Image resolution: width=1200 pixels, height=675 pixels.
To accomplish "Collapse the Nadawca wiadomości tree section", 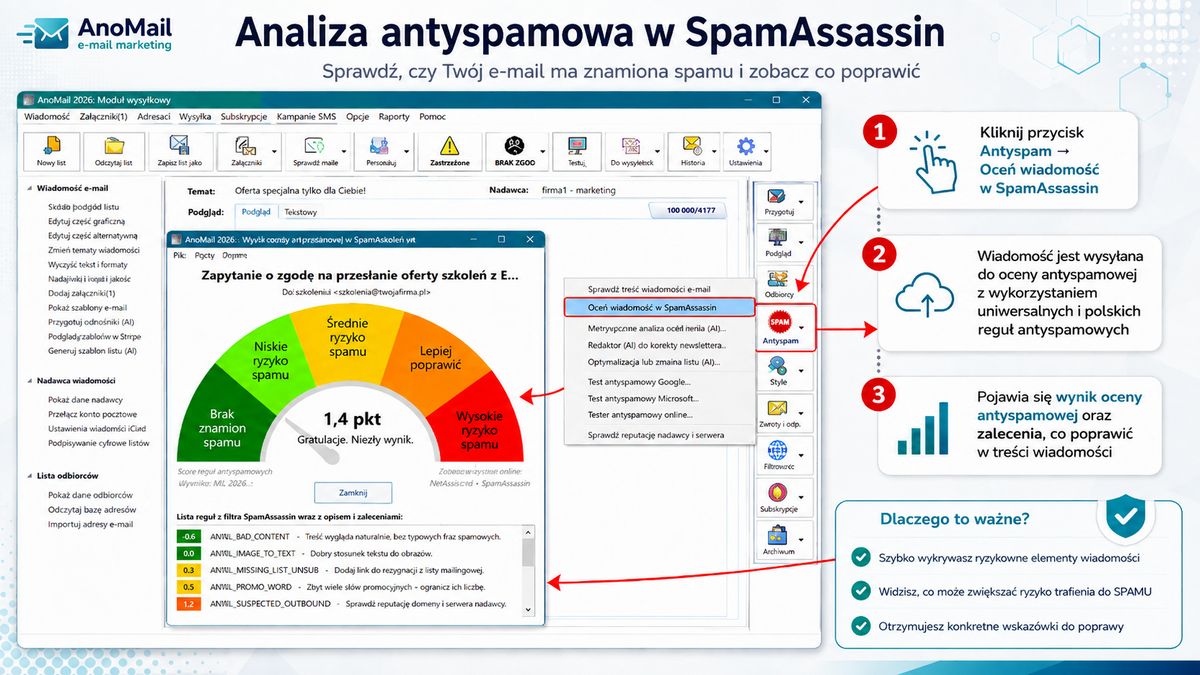I will tap(30, 381).
